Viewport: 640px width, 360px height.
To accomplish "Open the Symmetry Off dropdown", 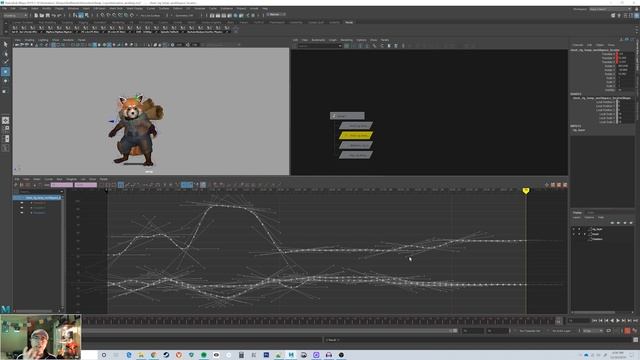I will [x=184, y=16].
